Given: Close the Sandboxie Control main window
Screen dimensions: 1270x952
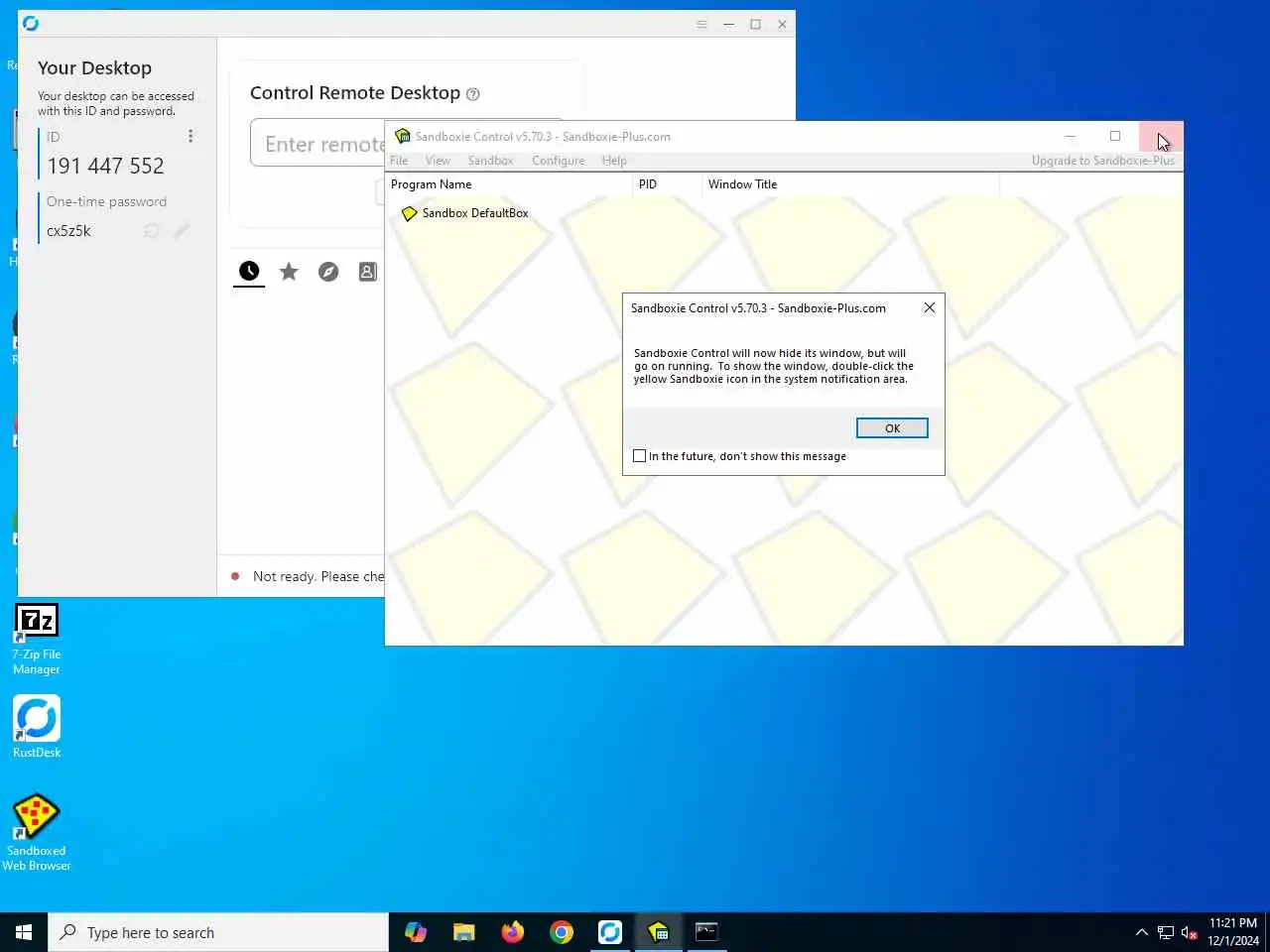Looking at the screenshot, I should (x=1161, y=136).
